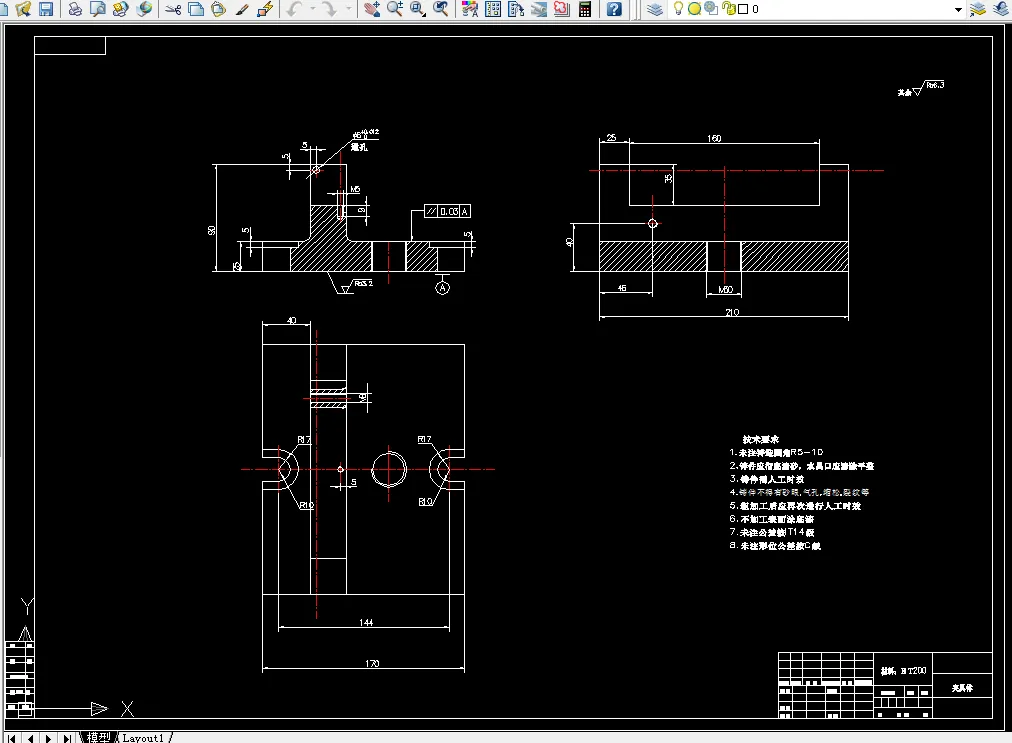Expand the Undo history dropdown arrow
Image resolution: width=1012 pixels, height=743 pixels.
coord(312,9)
